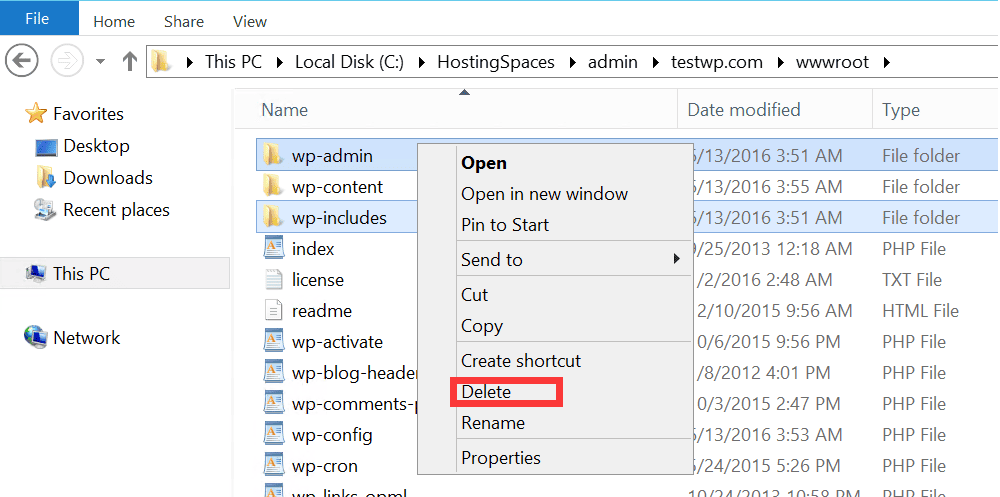The width and height of the screenshot is (1000, 497).
Task: Choose Properties in the context menu
Action: click(501, 458)
